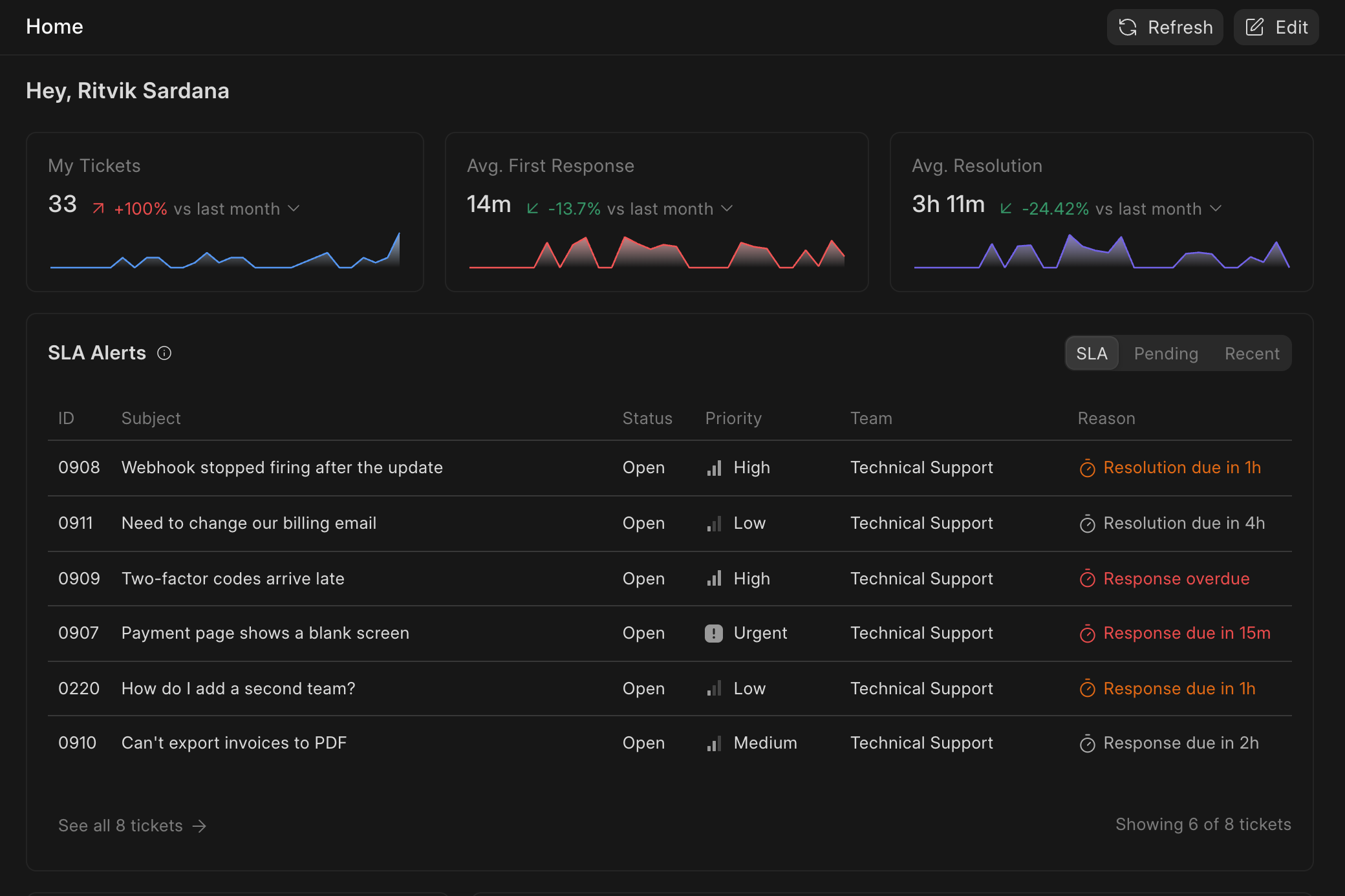
Task: Switch to the SLA tab
Action: point(1092,353)
